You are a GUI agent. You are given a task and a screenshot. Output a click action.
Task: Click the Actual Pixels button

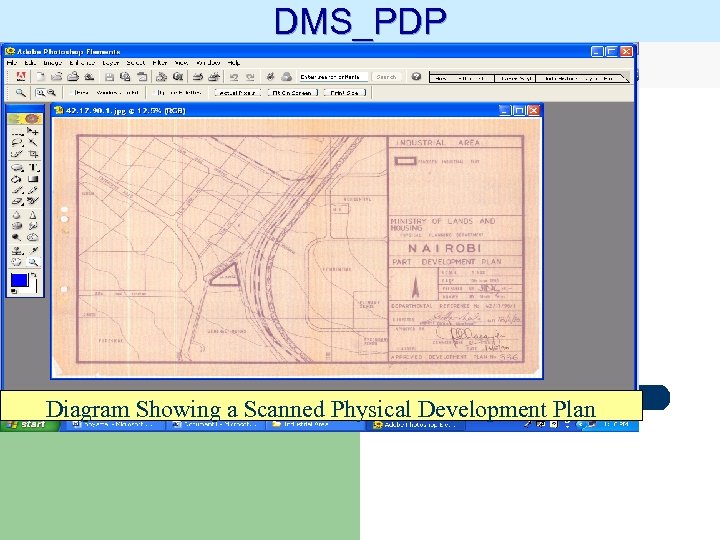[x=237, y=93]
